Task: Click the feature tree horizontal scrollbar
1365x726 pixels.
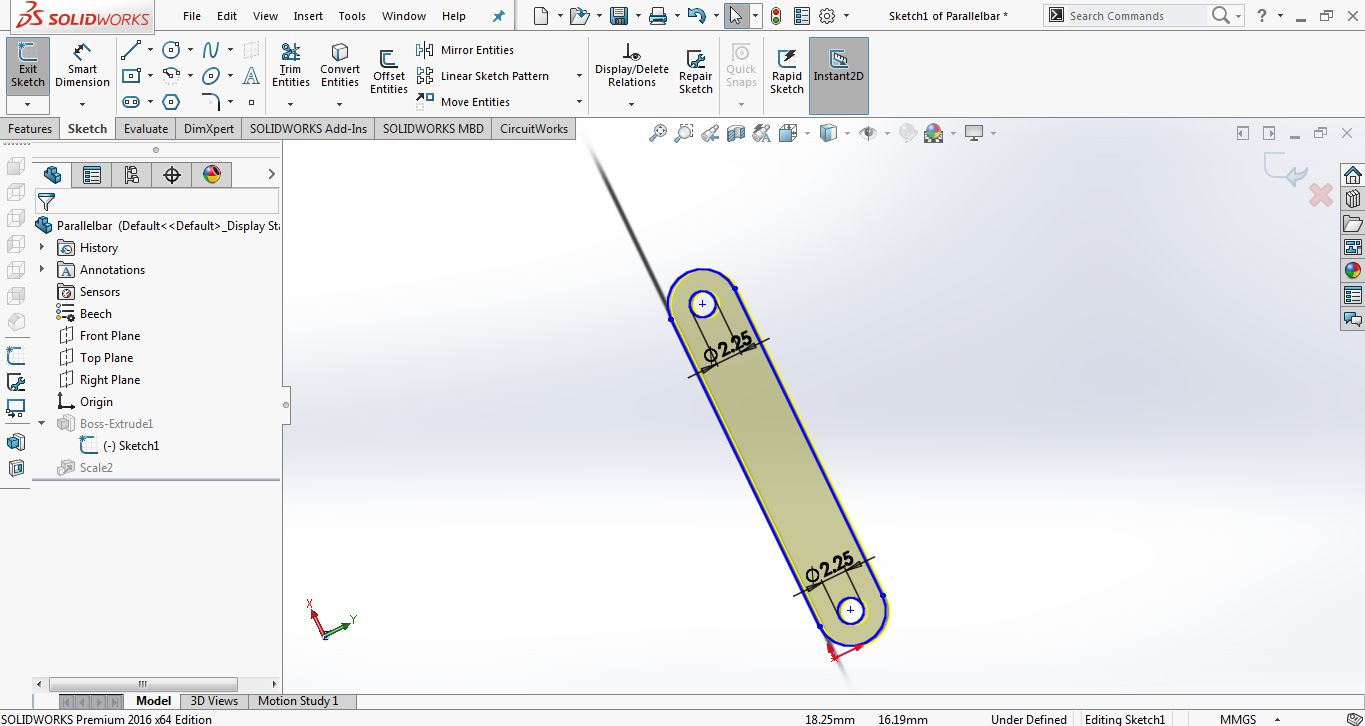Action: [x=143, y=684]
